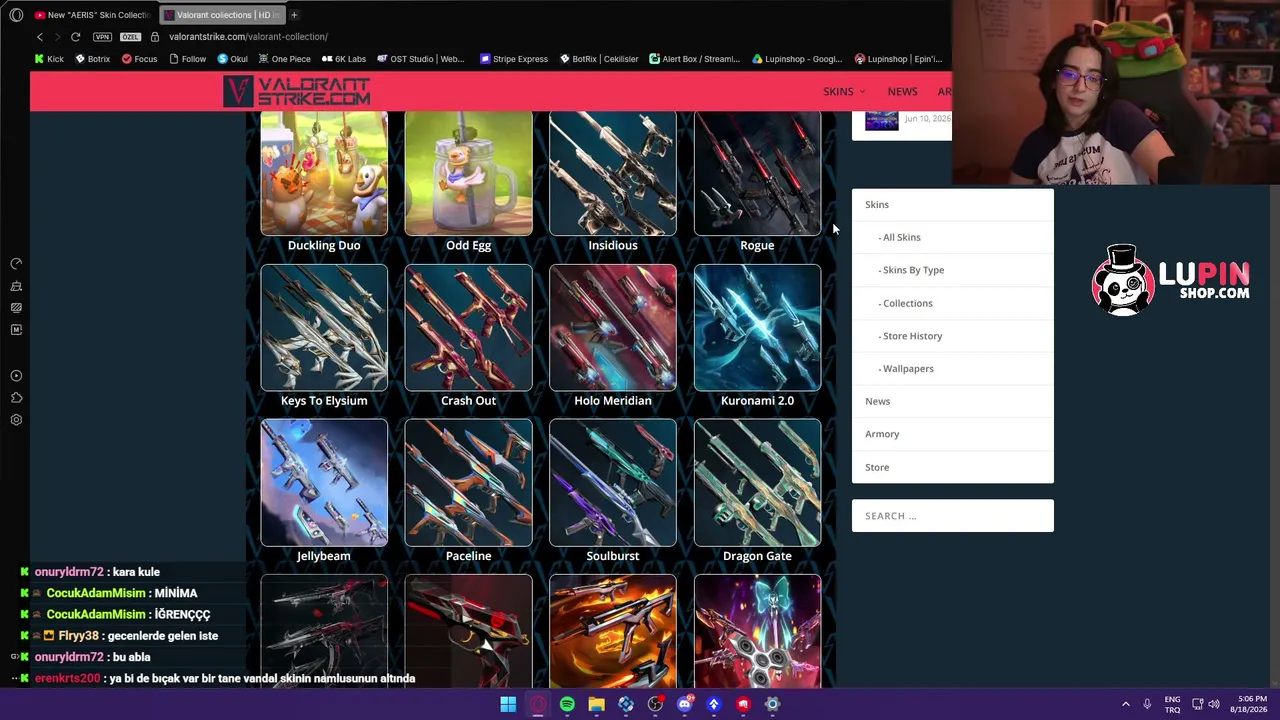Select All Skins in the sidebar
This screenshot has width=1280, height=720.
(900, 237)
